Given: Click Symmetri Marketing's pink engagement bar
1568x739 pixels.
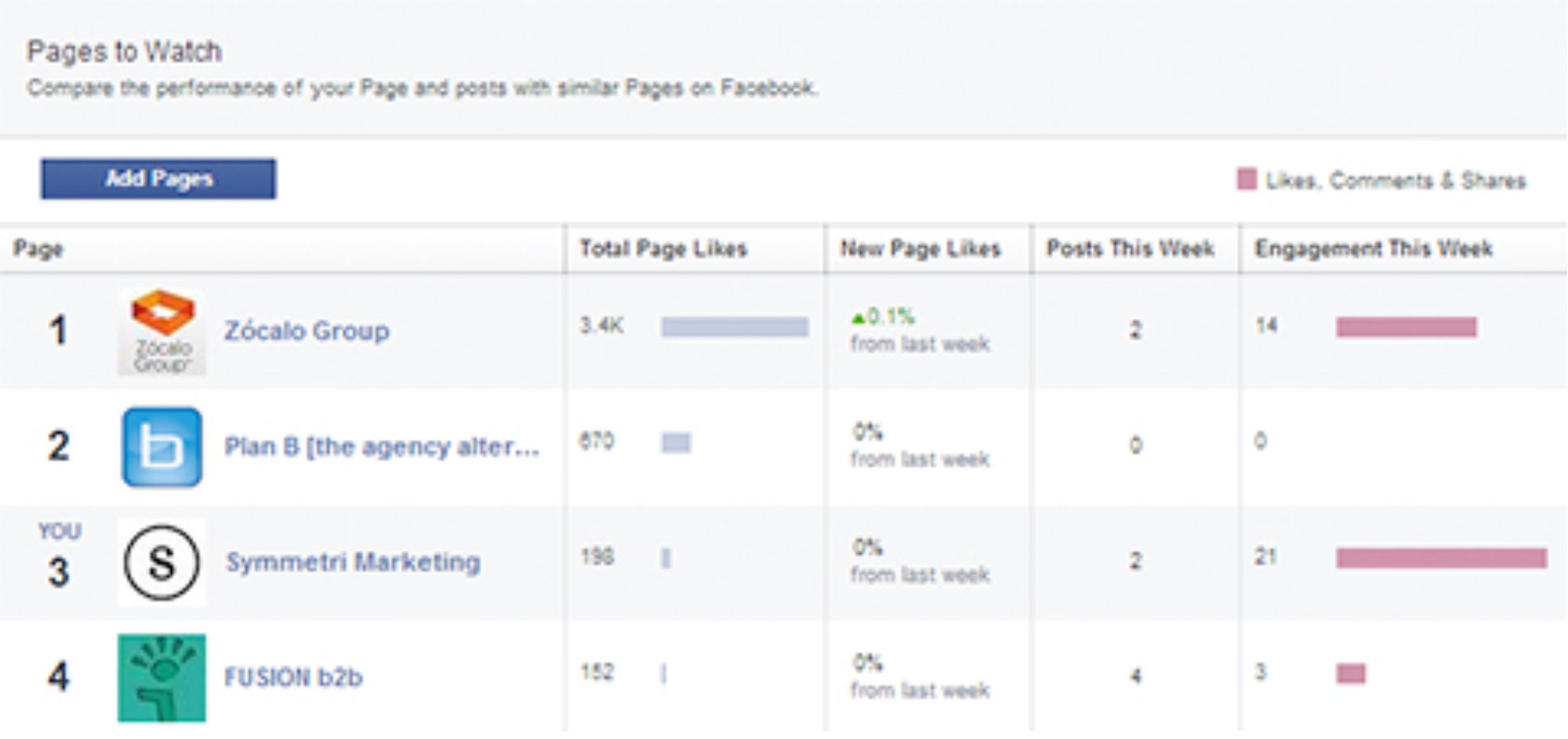Looking at the screenshot, I should tap(1442, 558).
